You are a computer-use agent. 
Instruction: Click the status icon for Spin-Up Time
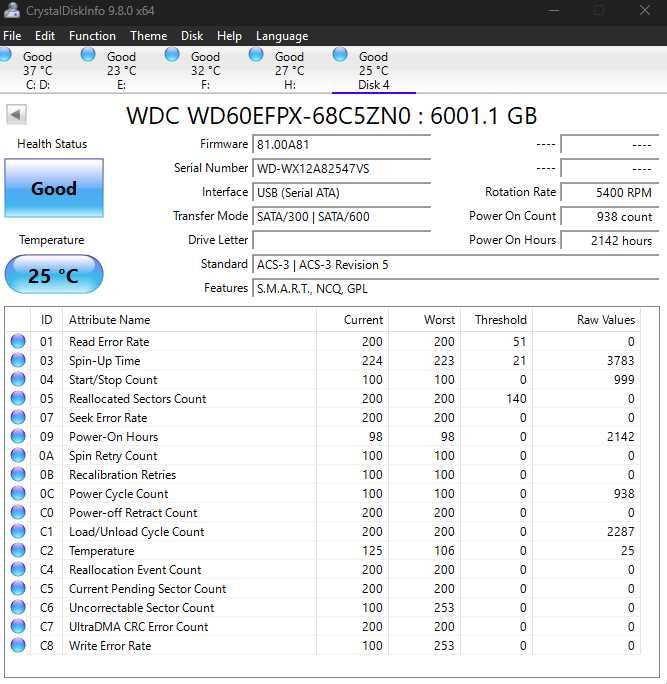click(18, 360)
